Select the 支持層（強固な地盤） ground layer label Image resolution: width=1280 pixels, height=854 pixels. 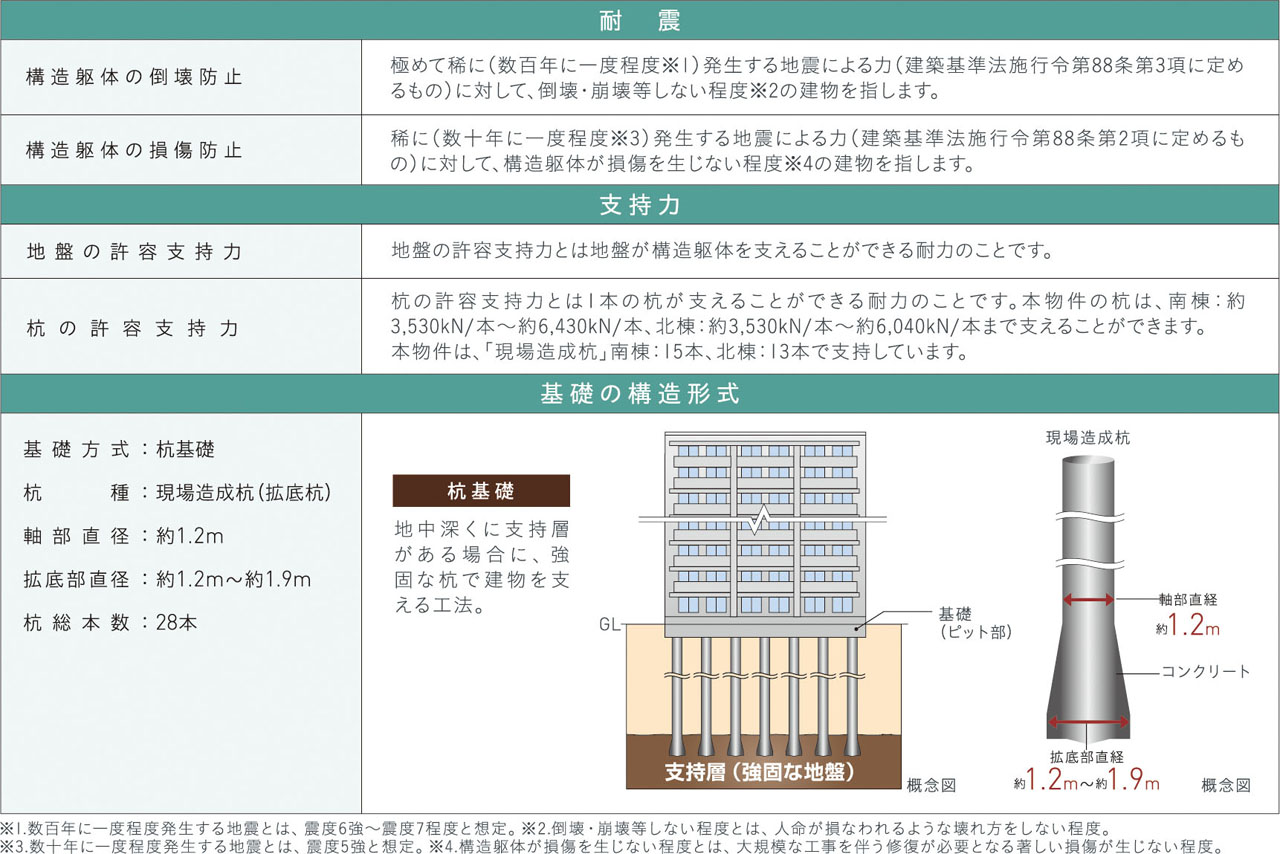click(762, 771)
